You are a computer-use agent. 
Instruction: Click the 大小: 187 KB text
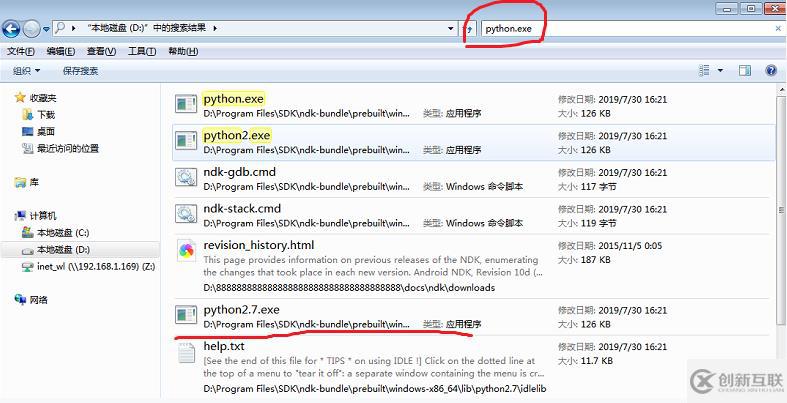(584, 259)
